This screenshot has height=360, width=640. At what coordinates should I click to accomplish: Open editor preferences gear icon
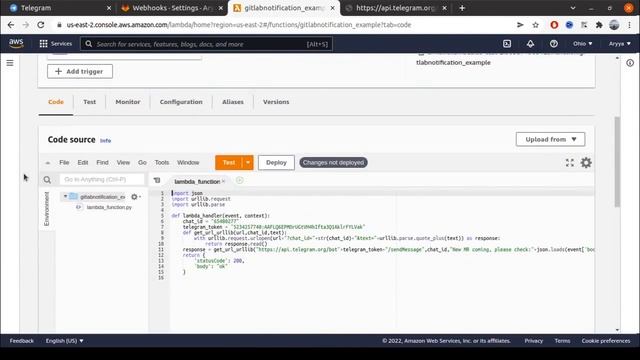[x=586, y=163]
